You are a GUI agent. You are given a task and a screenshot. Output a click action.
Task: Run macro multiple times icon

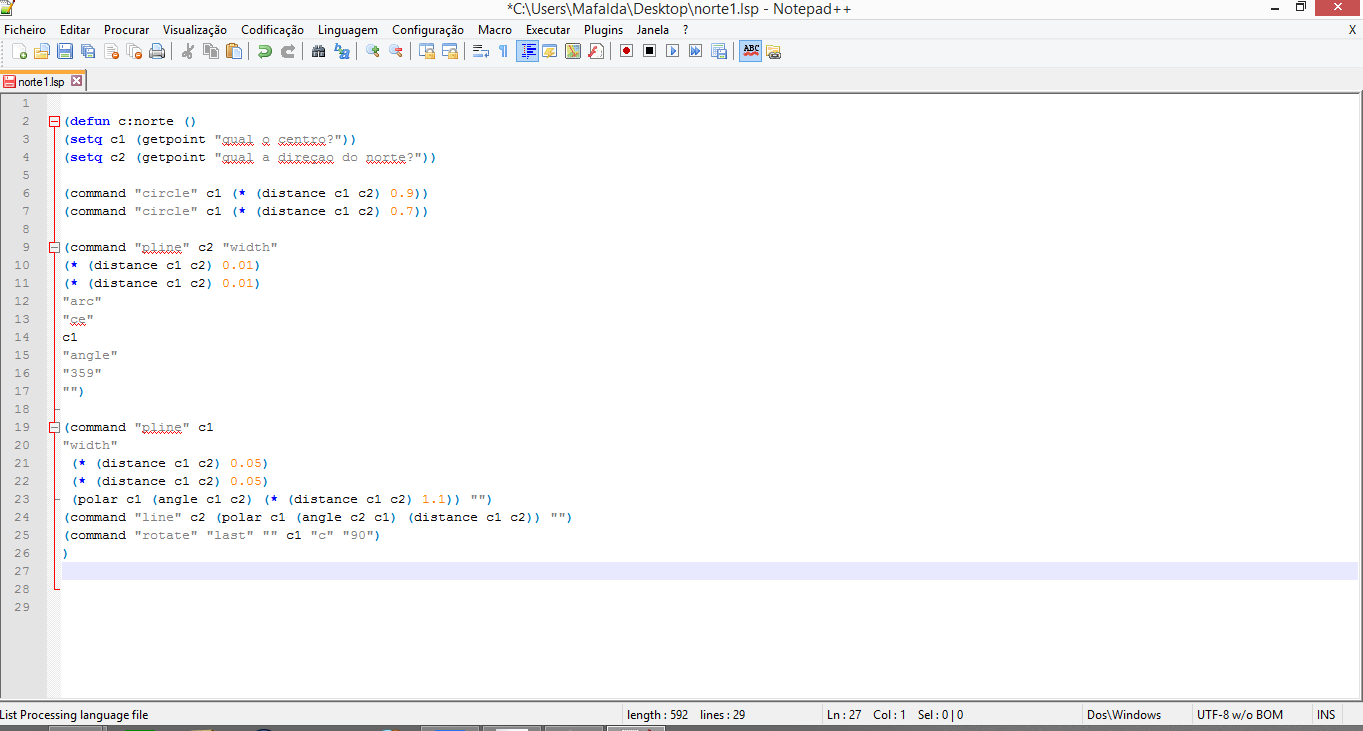[696, 51]
